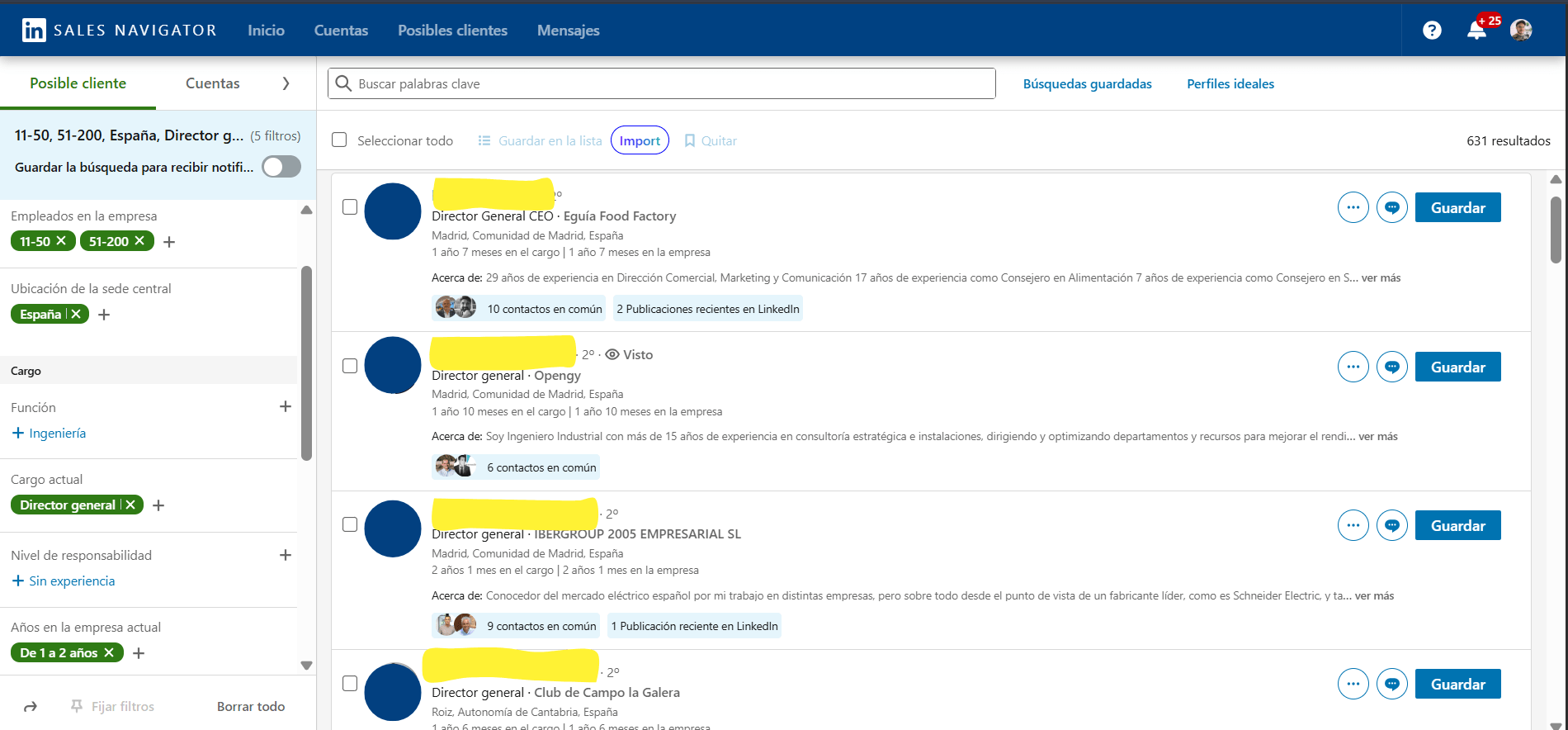Click the share search arrow icon
Screen dimensions: 1568x730
(x=31, y=707)
